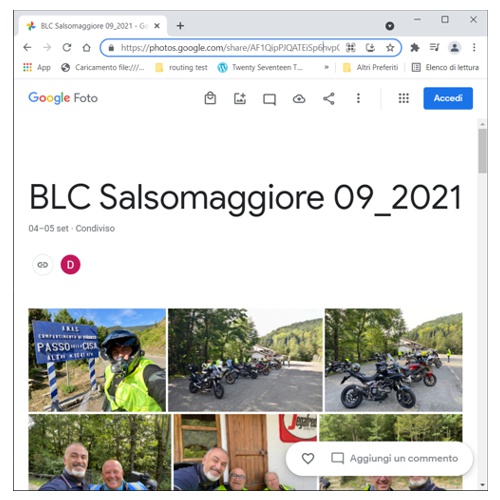The image size is (500, 500).
Task: Click the save to library cloud icon
Action: [299, 99]
